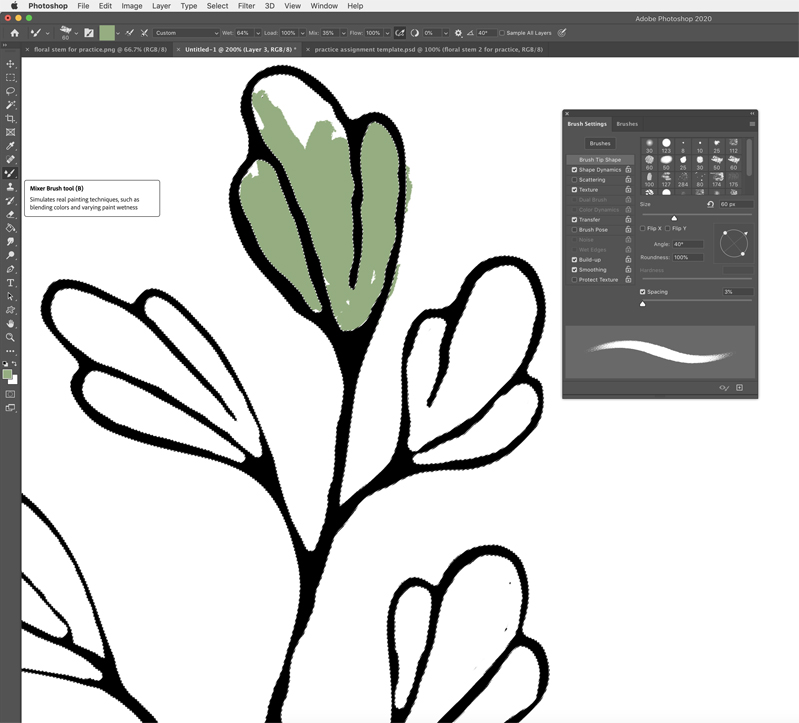Disable the Shape Dynamics checkbox
This screenshot has width=799, height=723.
[574, 170]
